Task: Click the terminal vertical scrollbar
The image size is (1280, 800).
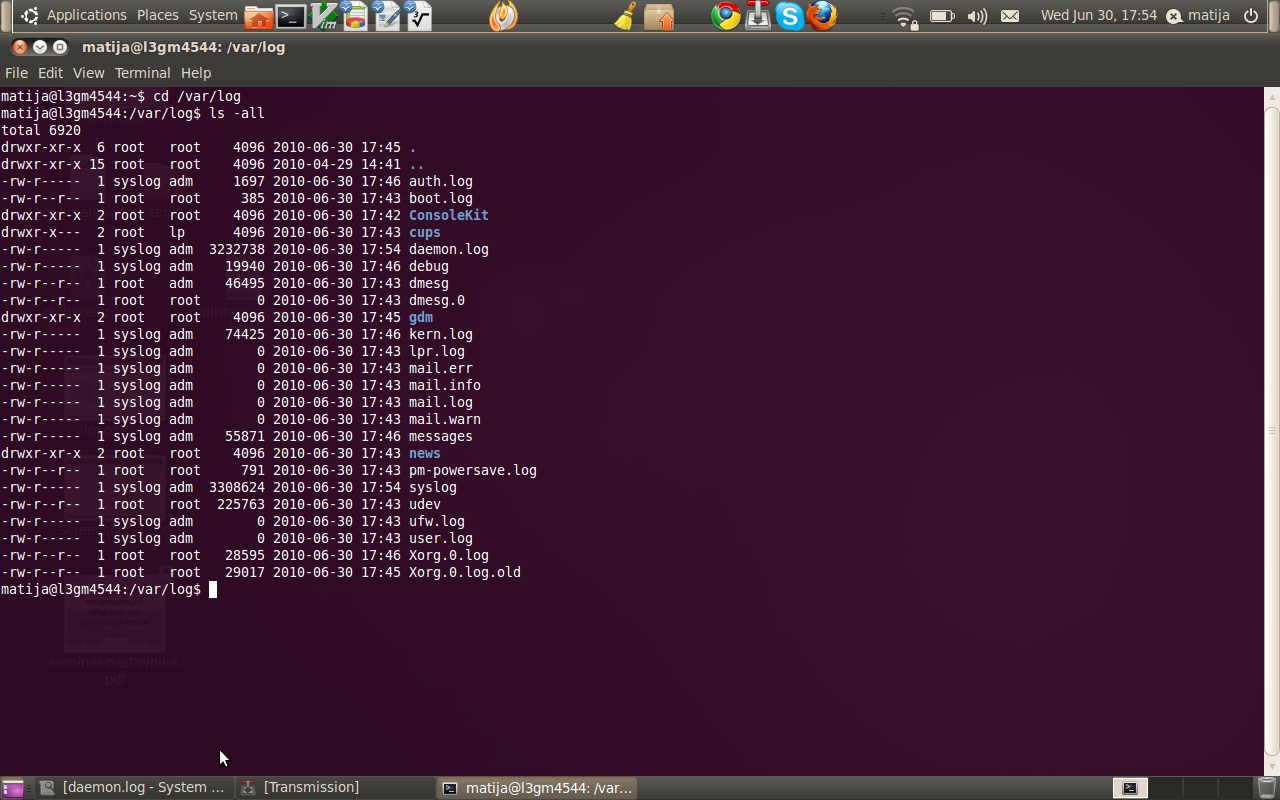Action: [x=1271, y=430]
